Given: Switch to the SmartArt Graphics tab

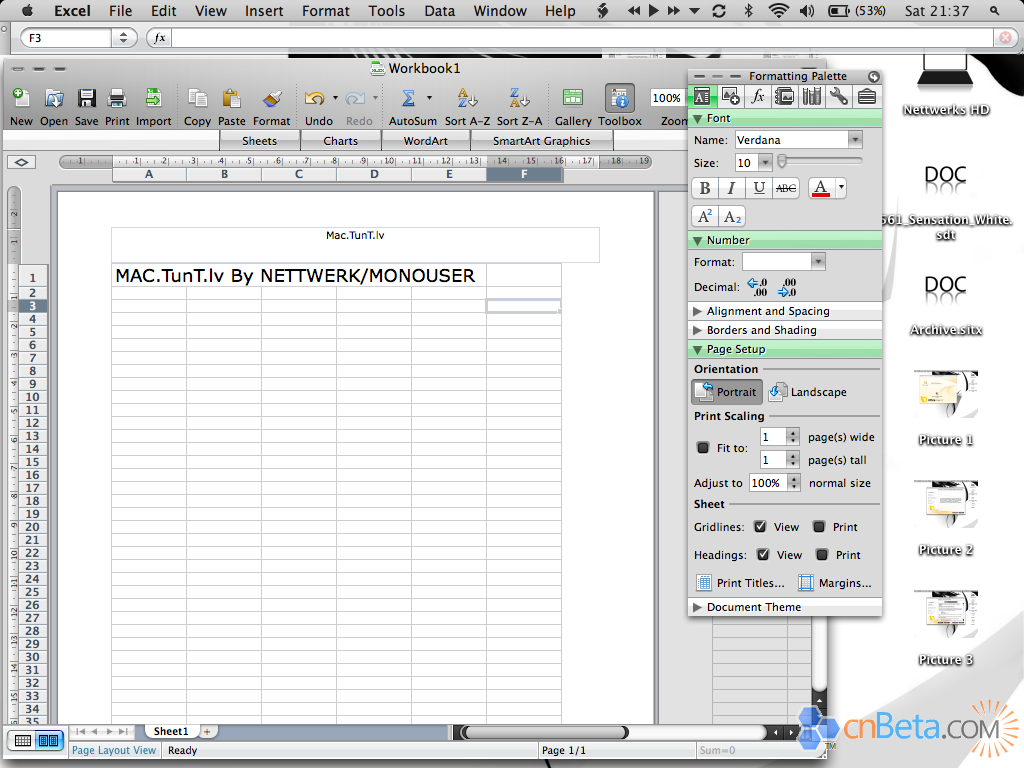Looking at the screenshot, I should [541, 140].
